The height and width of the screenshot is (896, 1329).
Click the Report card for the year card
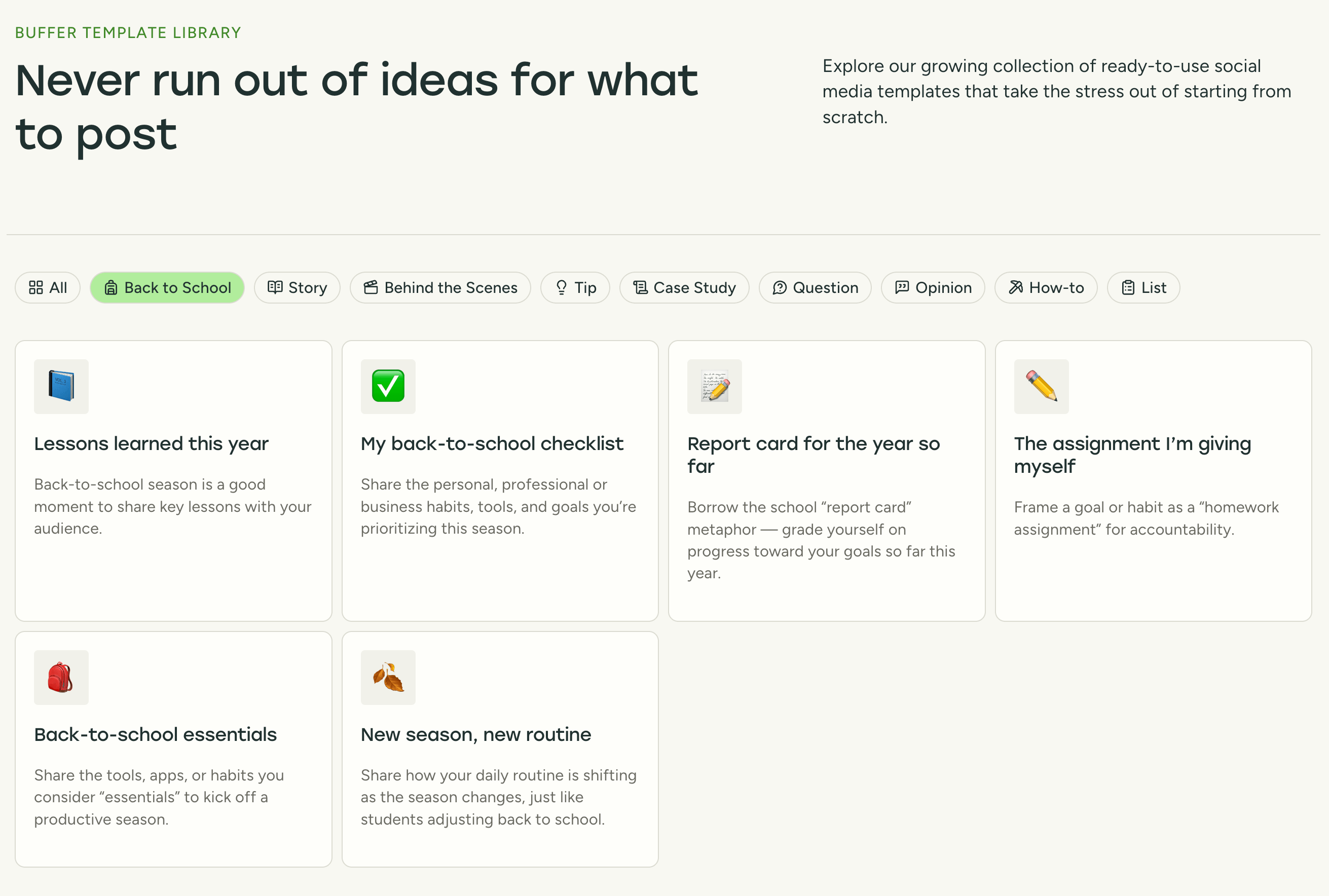pos(826,480)
